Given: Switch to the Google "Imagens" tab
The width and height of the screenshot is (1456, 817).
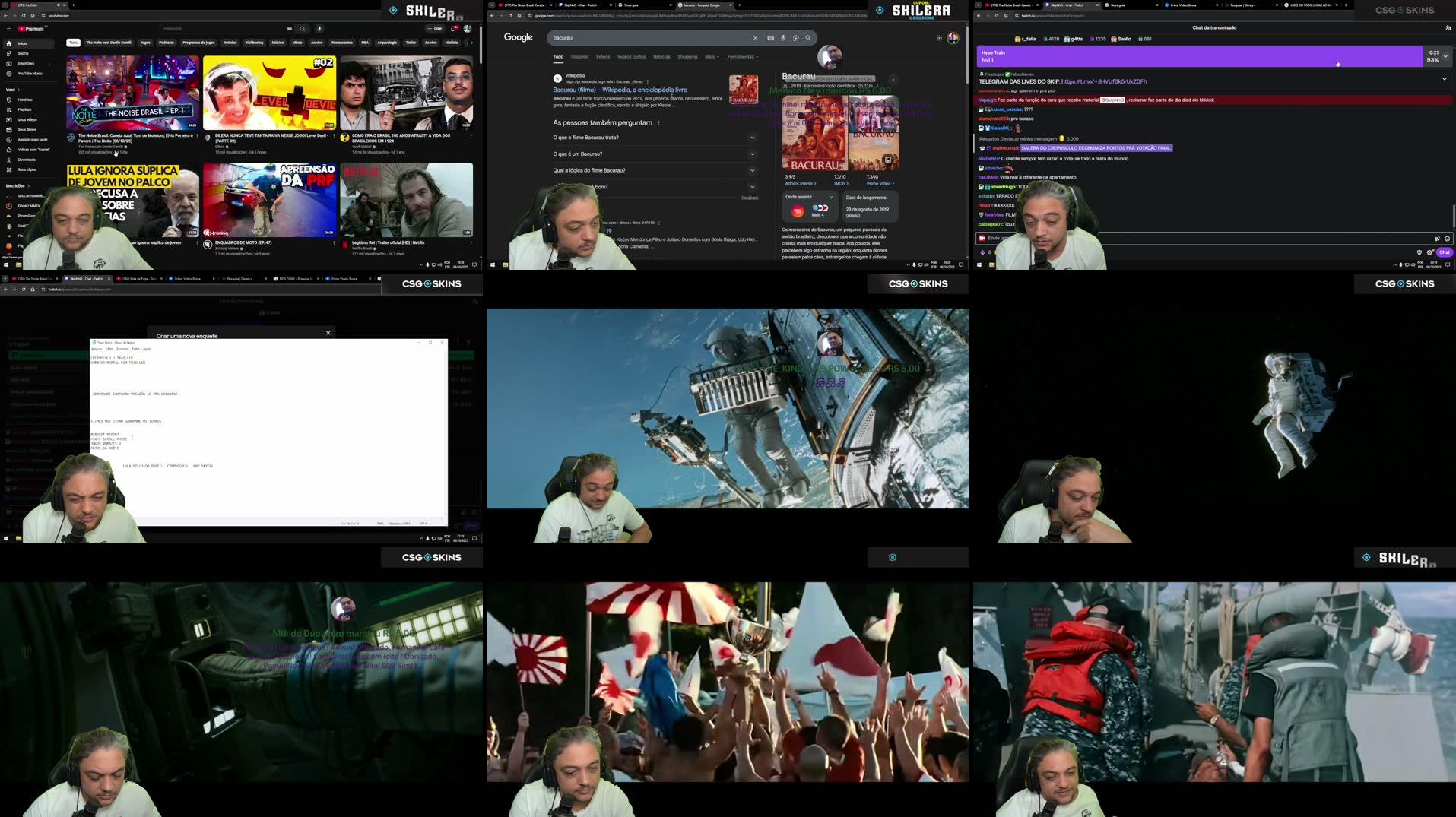Looking at the screenshot, I should pos(579,57).
